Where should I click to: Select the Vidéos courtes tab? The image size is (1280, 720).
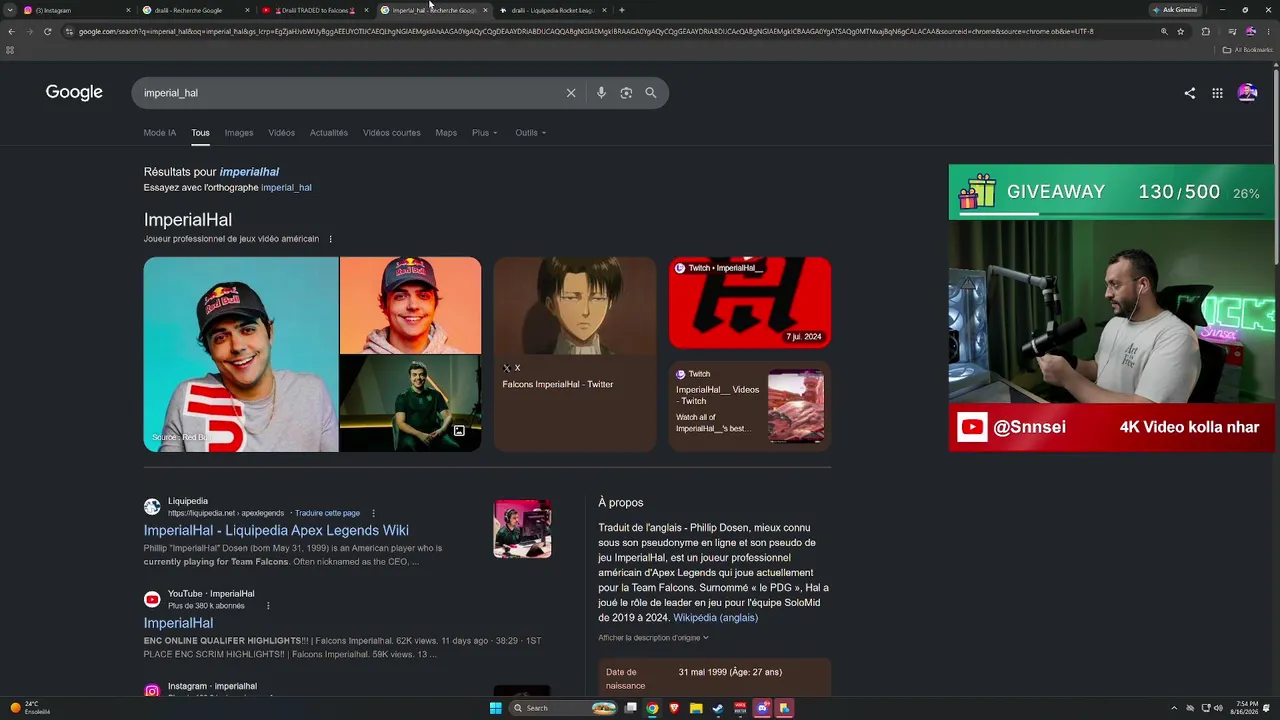tap(392, 133)
